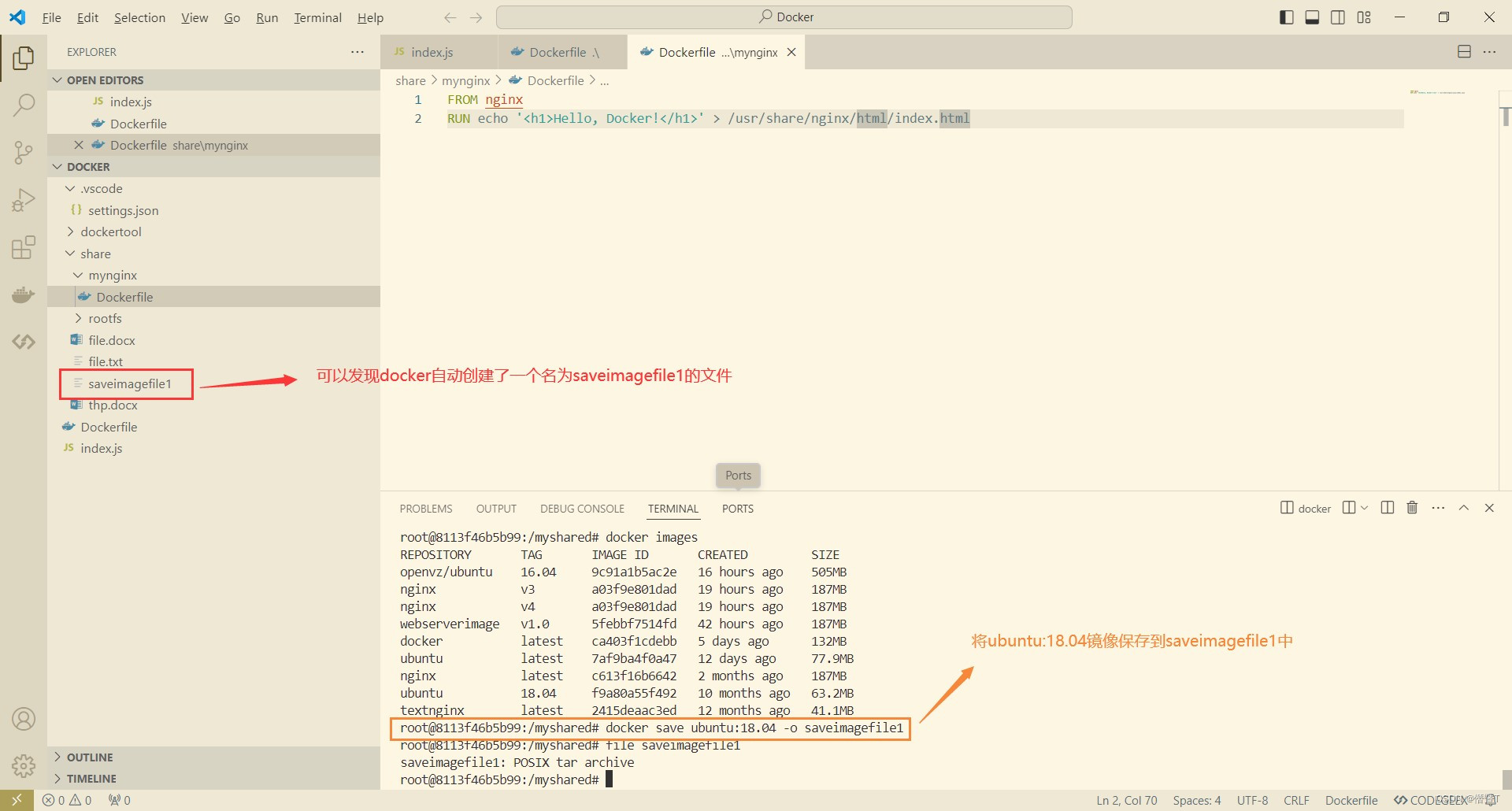The image size is (1512, 811).
Task: Open file.docx in the explorer
Action: (x=213, y=340)
